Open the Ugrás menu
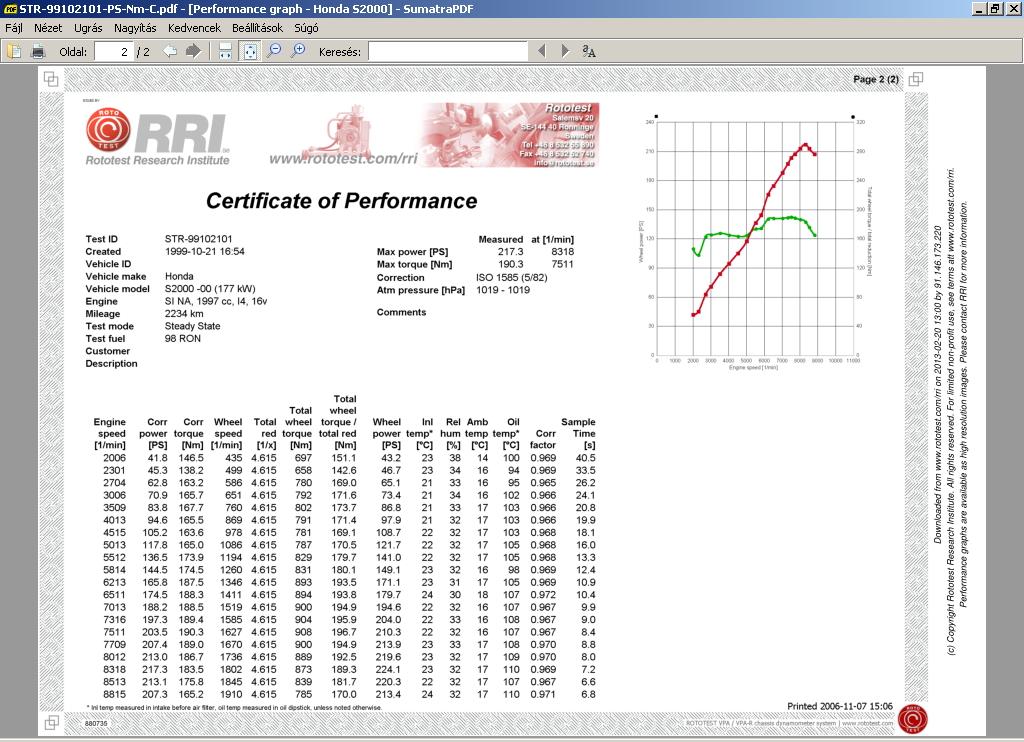The image size is (1024, 742). [88, 28]
